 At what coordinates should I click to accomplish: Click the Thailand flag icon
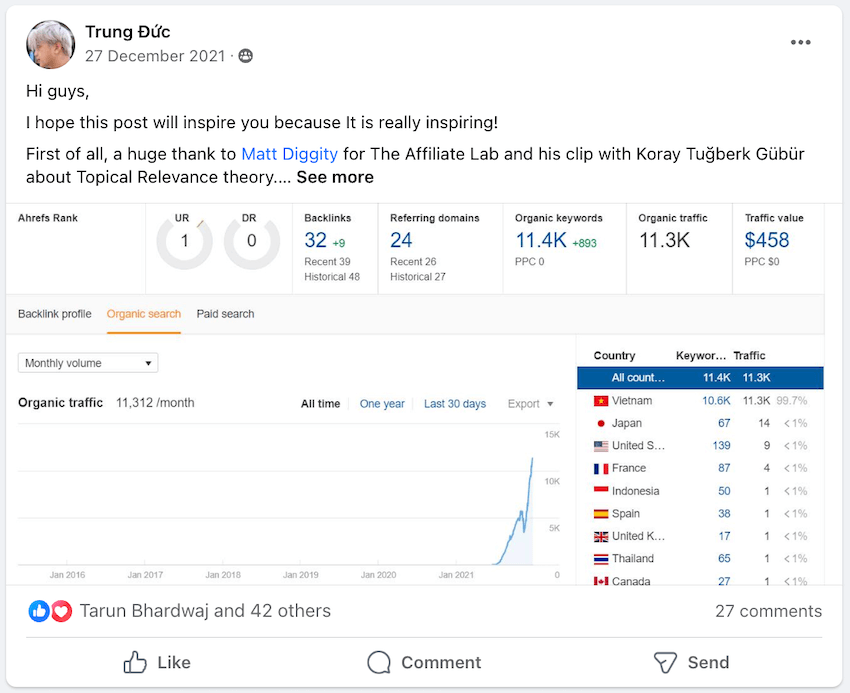click(x=601, y=559)
